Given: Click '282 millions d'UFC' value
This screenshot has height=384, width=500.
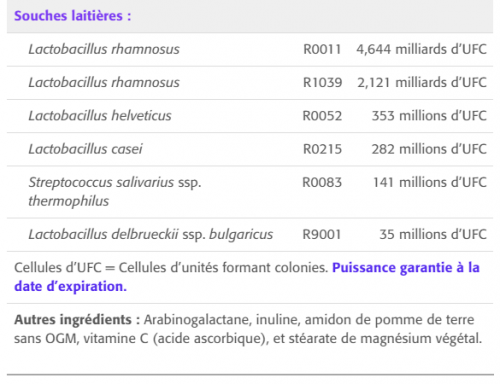Looking at the screenshot, I should click(429, 149).
